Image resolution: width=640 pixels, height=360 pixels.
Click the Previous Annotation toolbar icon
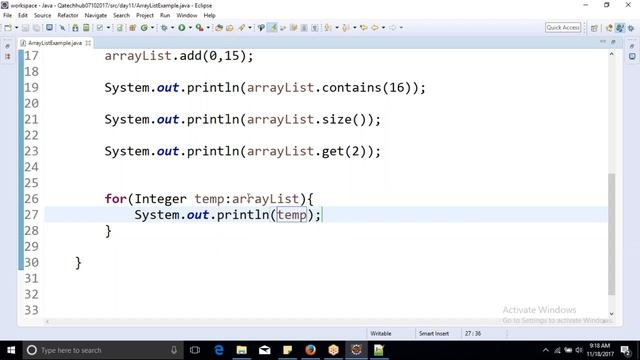(x=346, y=28)
